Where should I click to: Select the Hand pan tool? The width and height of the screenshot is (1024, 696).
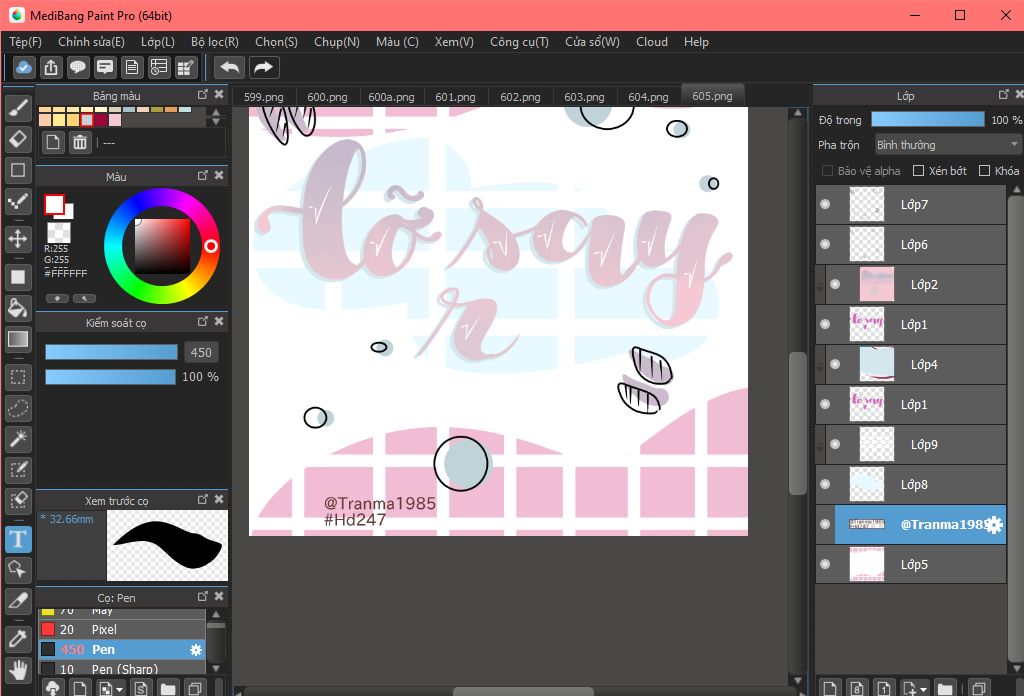[x=18, y=670]
